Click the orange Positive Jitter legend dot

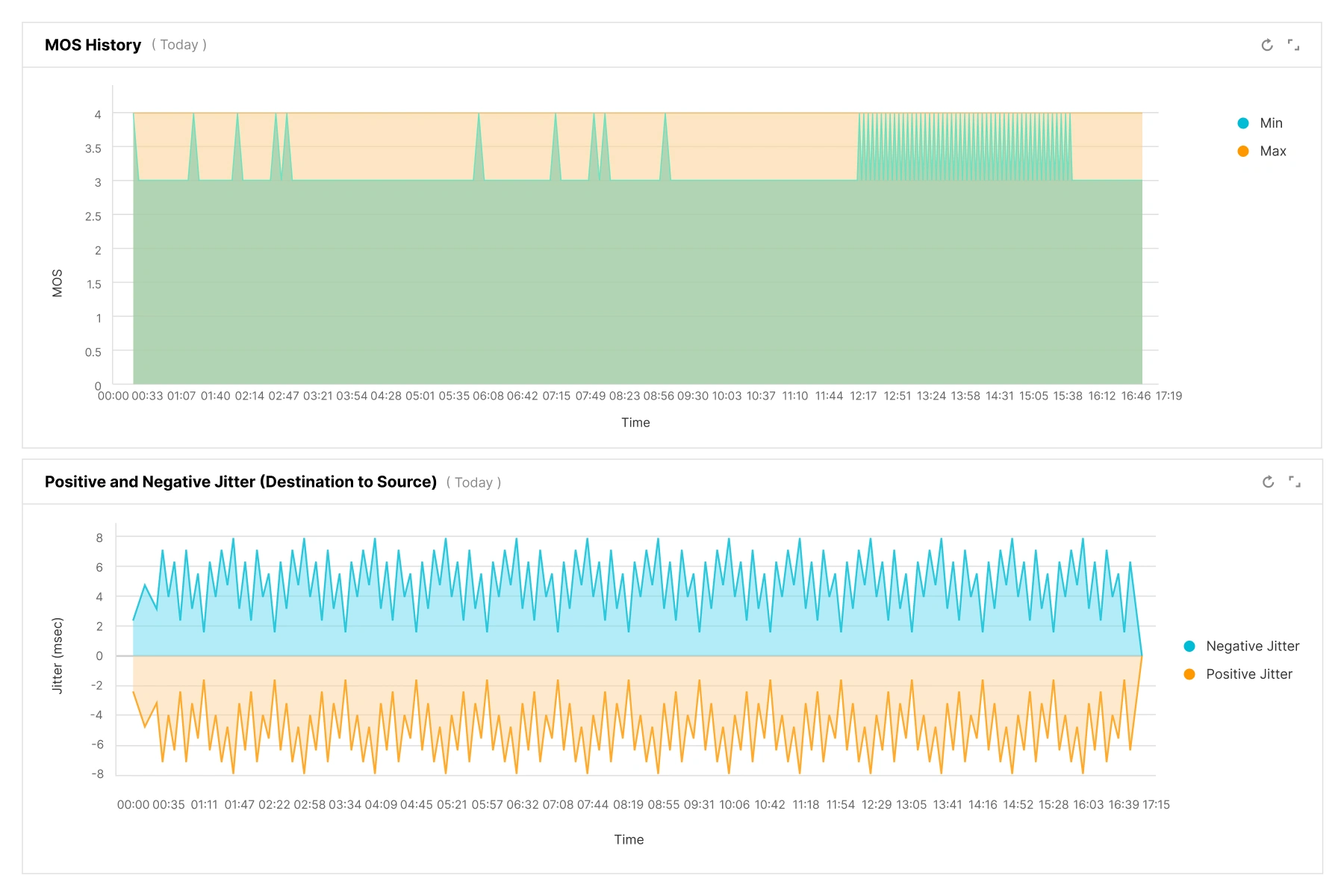pyautogui.click(x=1189, y=674)
